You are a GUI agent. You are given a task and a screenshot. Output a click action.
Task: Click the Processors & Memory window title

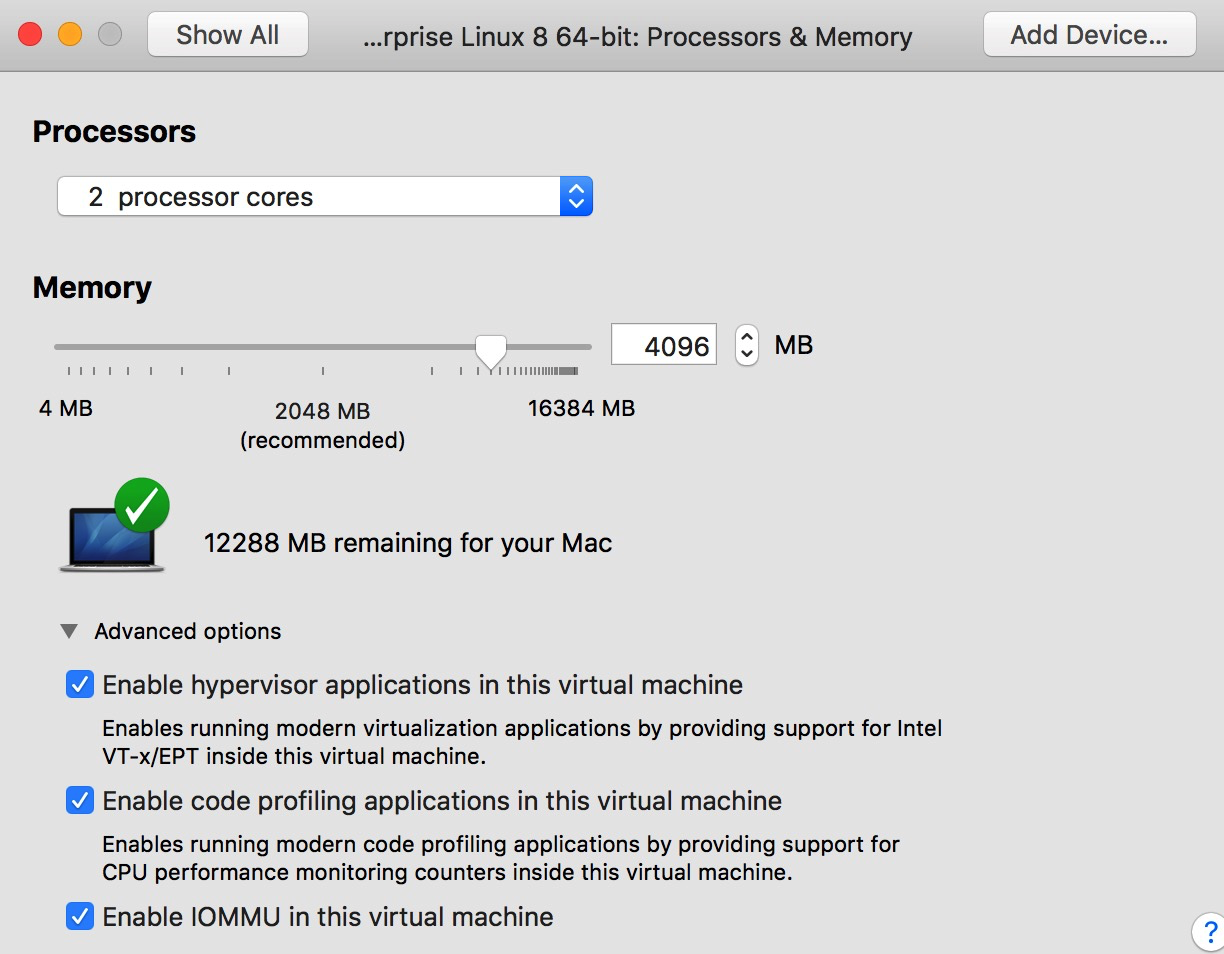tap(638, 37)
